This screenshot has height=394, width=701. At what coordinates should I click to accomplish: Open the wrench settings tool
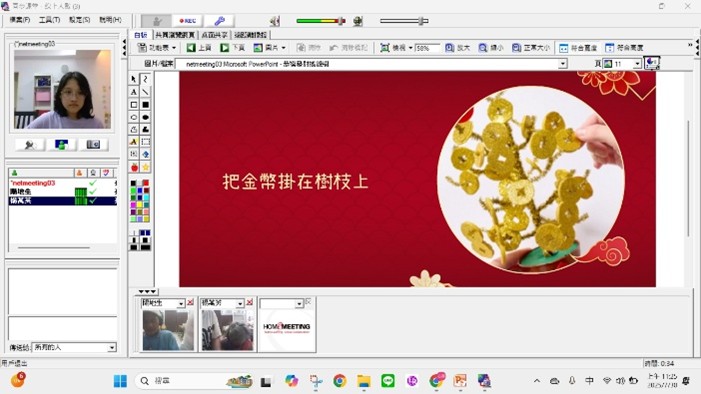point(219,21)
